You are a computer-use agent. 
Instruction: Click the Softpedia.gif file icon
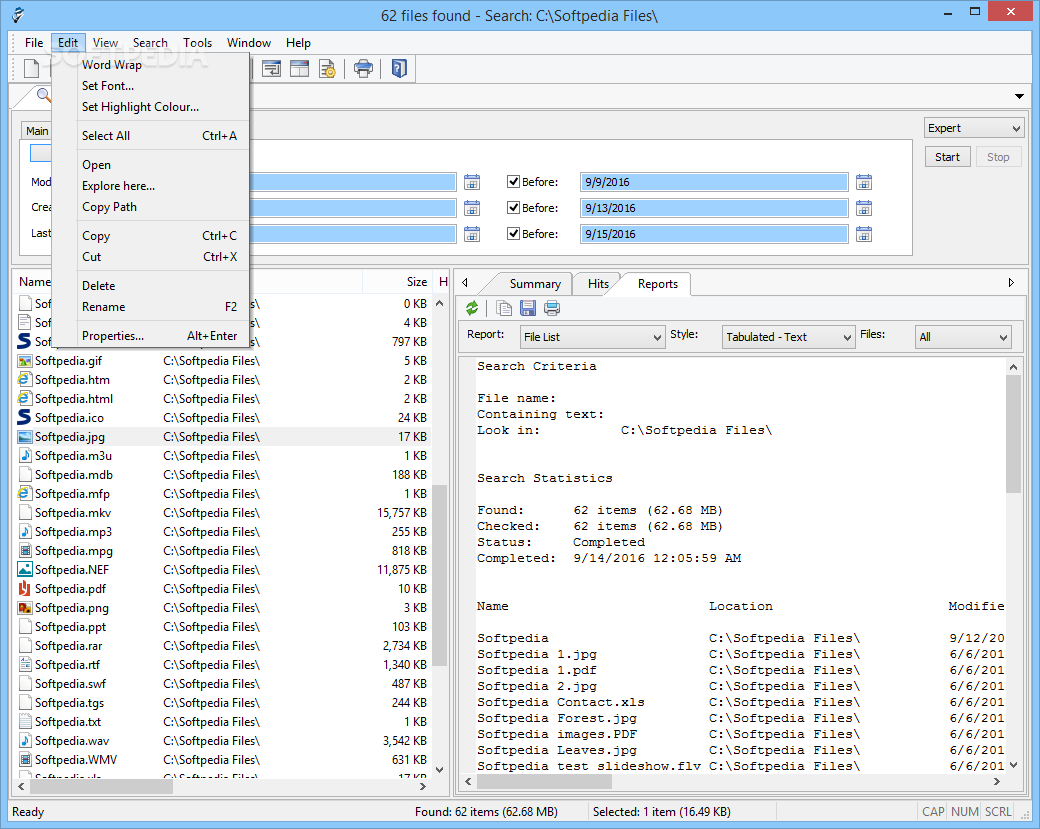(x=25, y=361)
